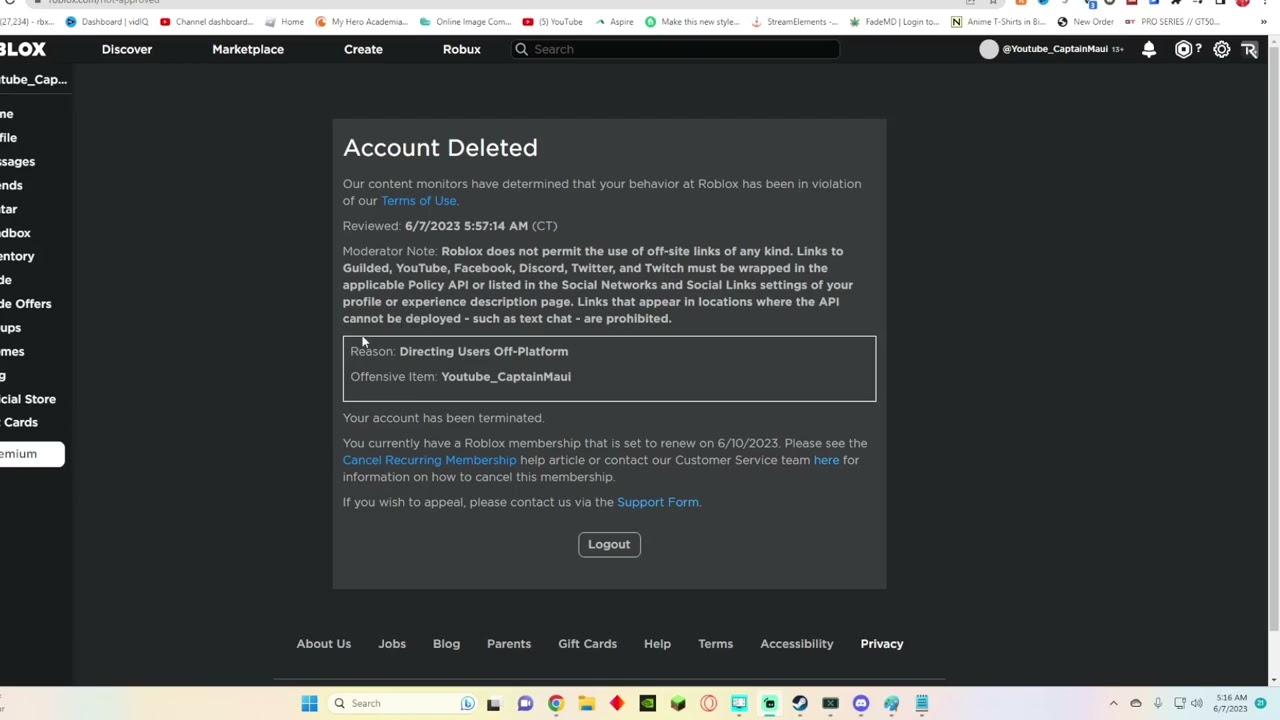The image size is (1280, 720).
Task: Open the Jobs footer link
Action: pos(392,644)
